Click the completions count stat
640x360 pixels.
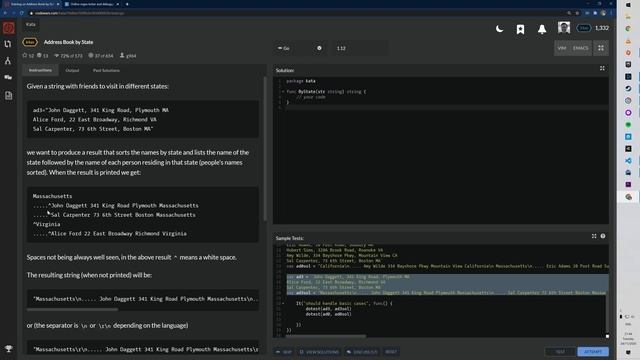pos(101,56)
